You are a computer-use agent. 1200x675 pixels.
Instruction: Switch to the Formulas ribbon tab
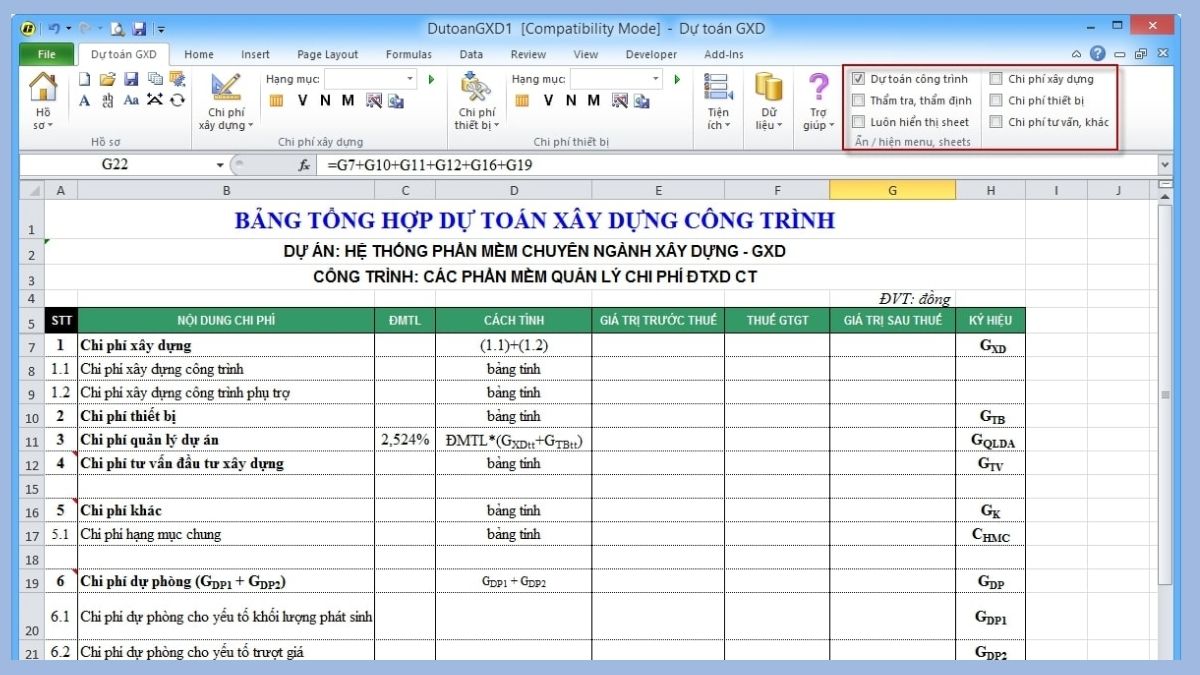(408, 55)
